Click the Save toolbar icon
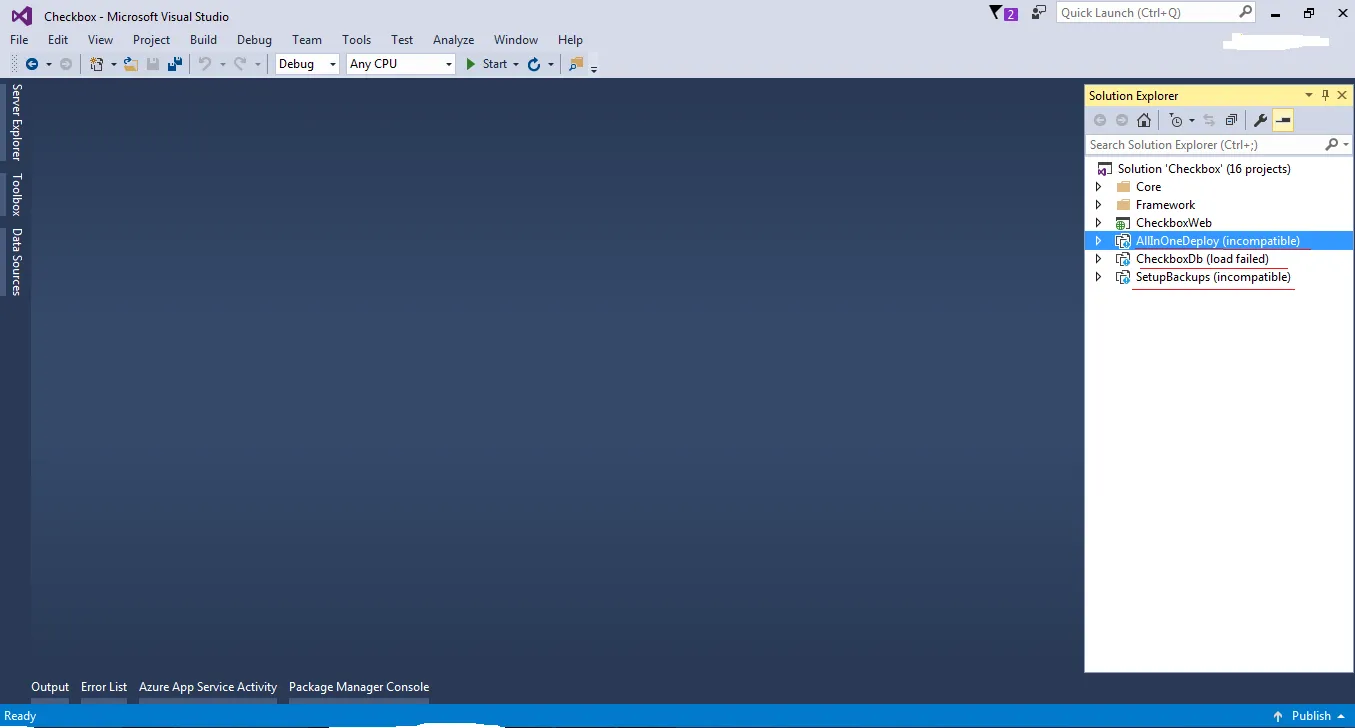The width and height of the screenshot is (1355, 728). 153,64
